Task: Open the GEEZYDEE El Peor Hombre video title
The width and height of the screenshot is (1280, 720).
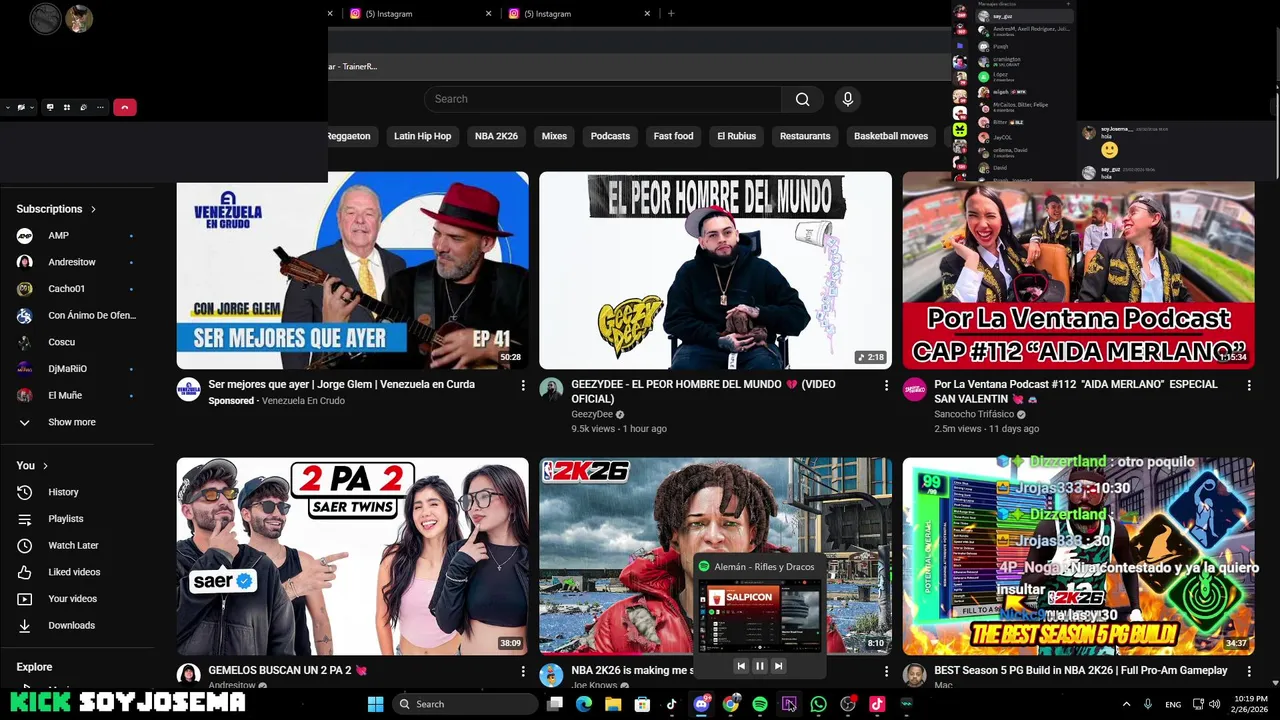Action: [703, 391]
